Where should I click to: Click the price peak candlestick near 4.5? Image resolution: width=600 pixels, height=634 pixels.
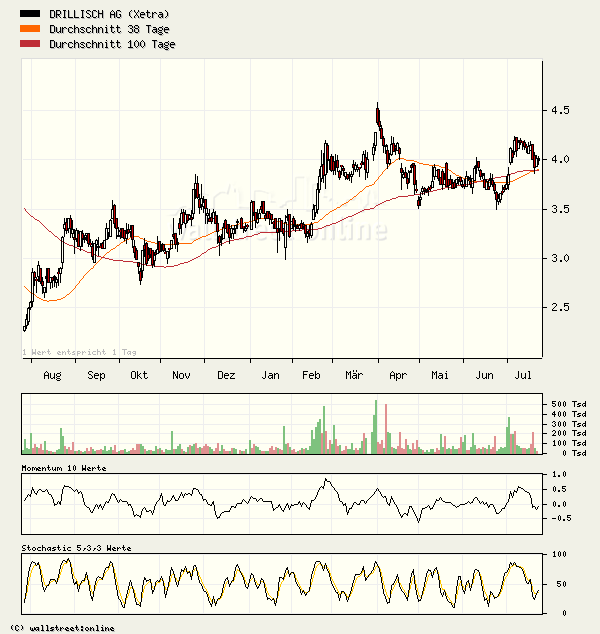point(378,114)
